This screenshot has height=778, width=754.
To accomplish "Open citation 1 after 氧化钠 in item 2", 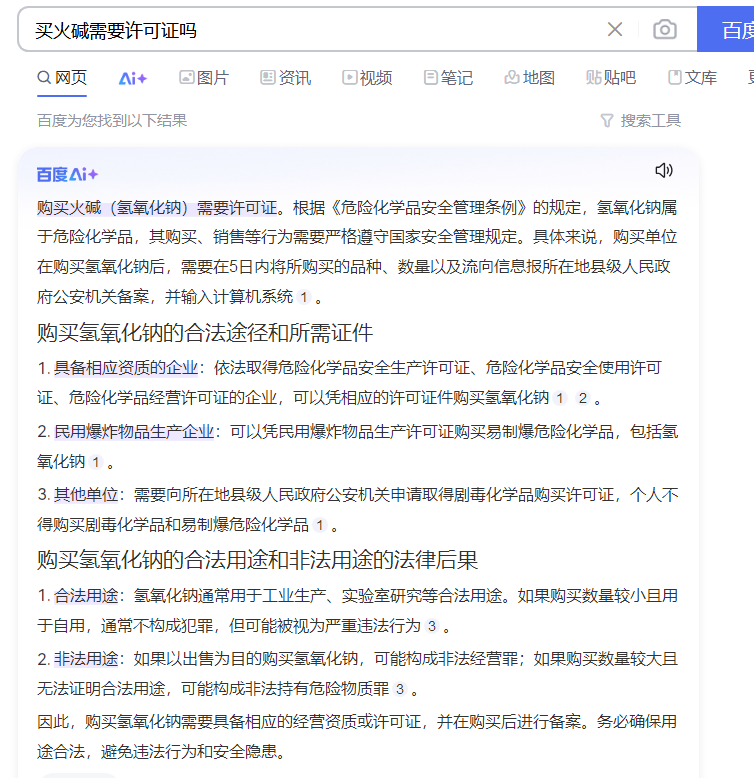I will [96, 463].
